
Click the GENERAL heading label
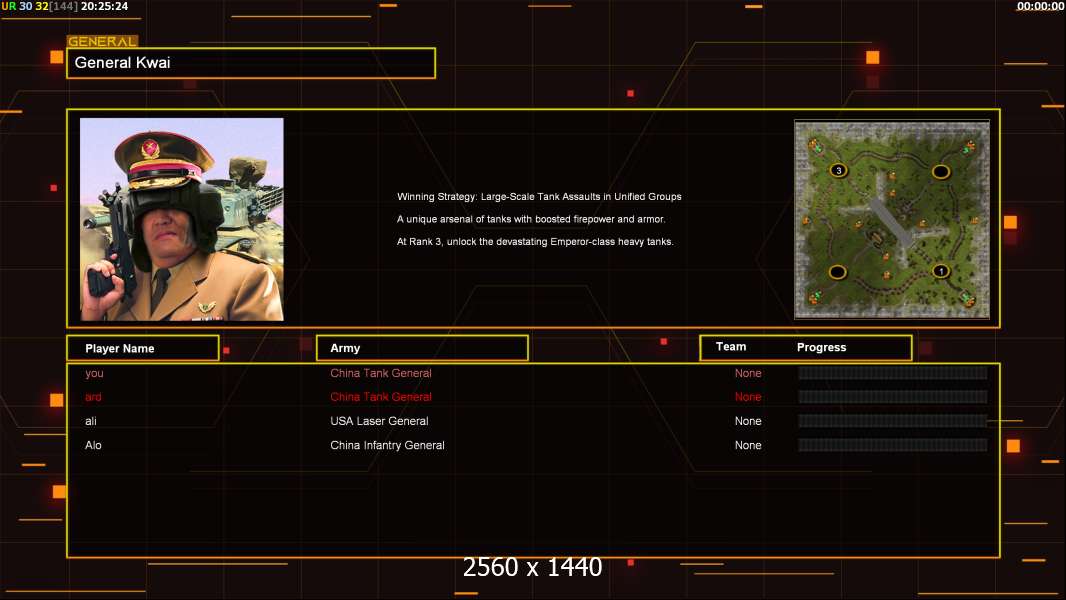click(x=102, y=41)
